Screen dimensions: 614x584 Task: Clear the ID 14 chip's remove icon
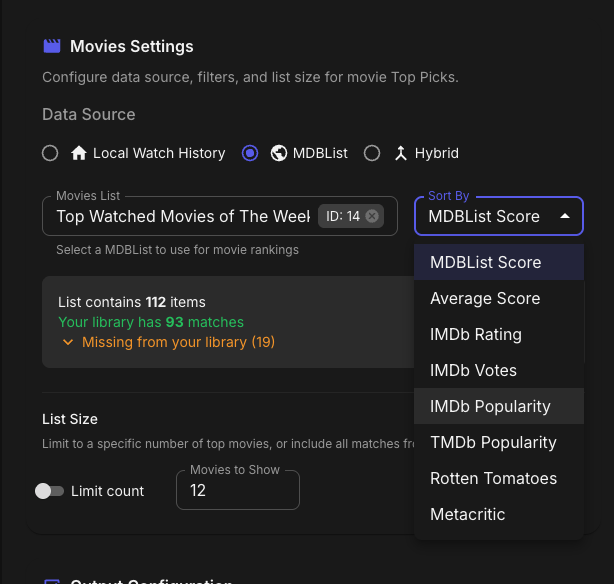tap(372, 216)
